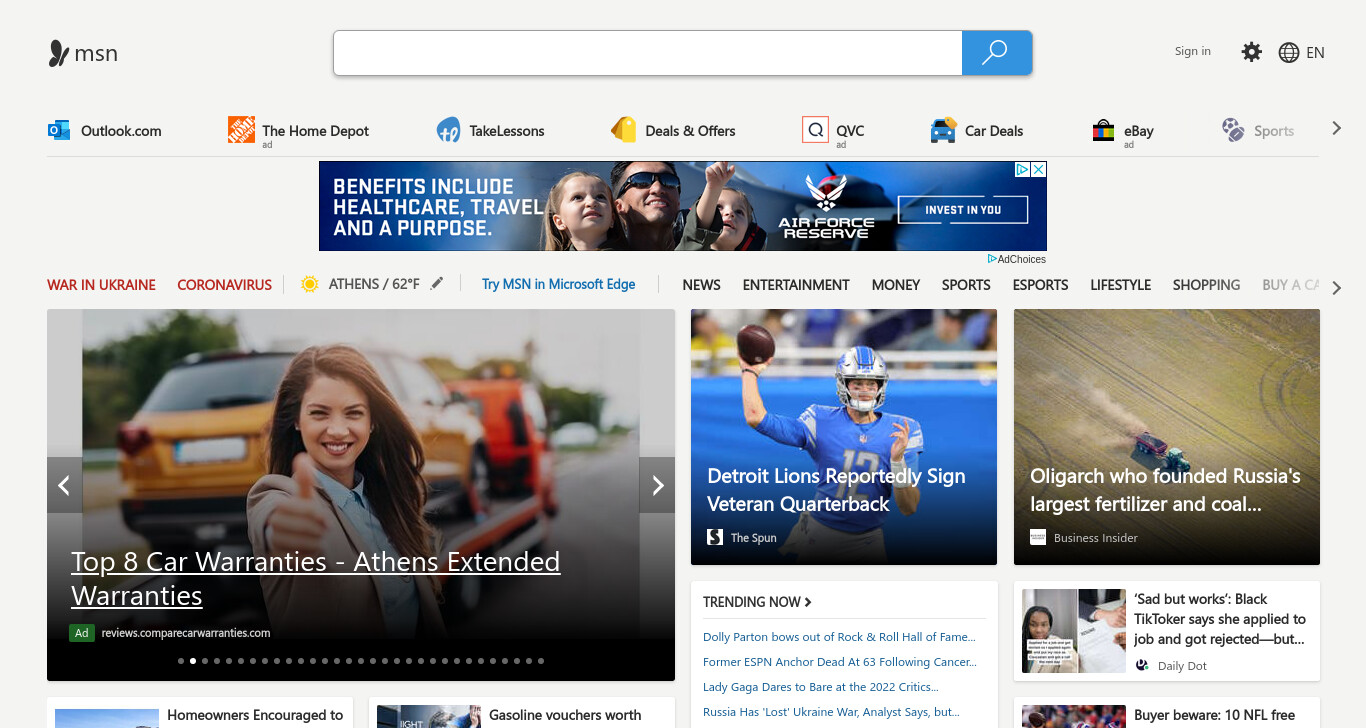Open Former ESPN Anchor Dead story
Image resolution: width=1366 pixels, height=728 pixels.
coord(840,662)
